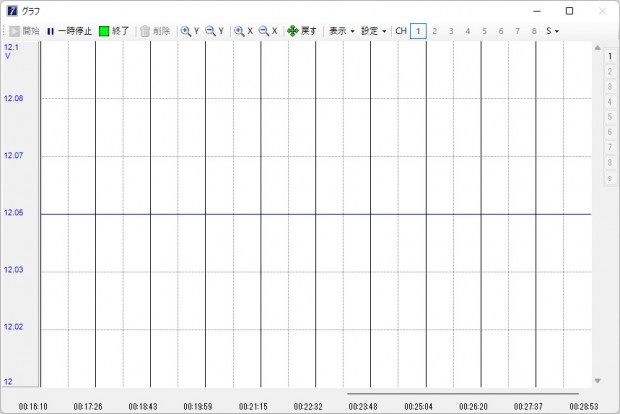
Task: Select channel 4 in right side panel
Action: (x=608, y=102)
